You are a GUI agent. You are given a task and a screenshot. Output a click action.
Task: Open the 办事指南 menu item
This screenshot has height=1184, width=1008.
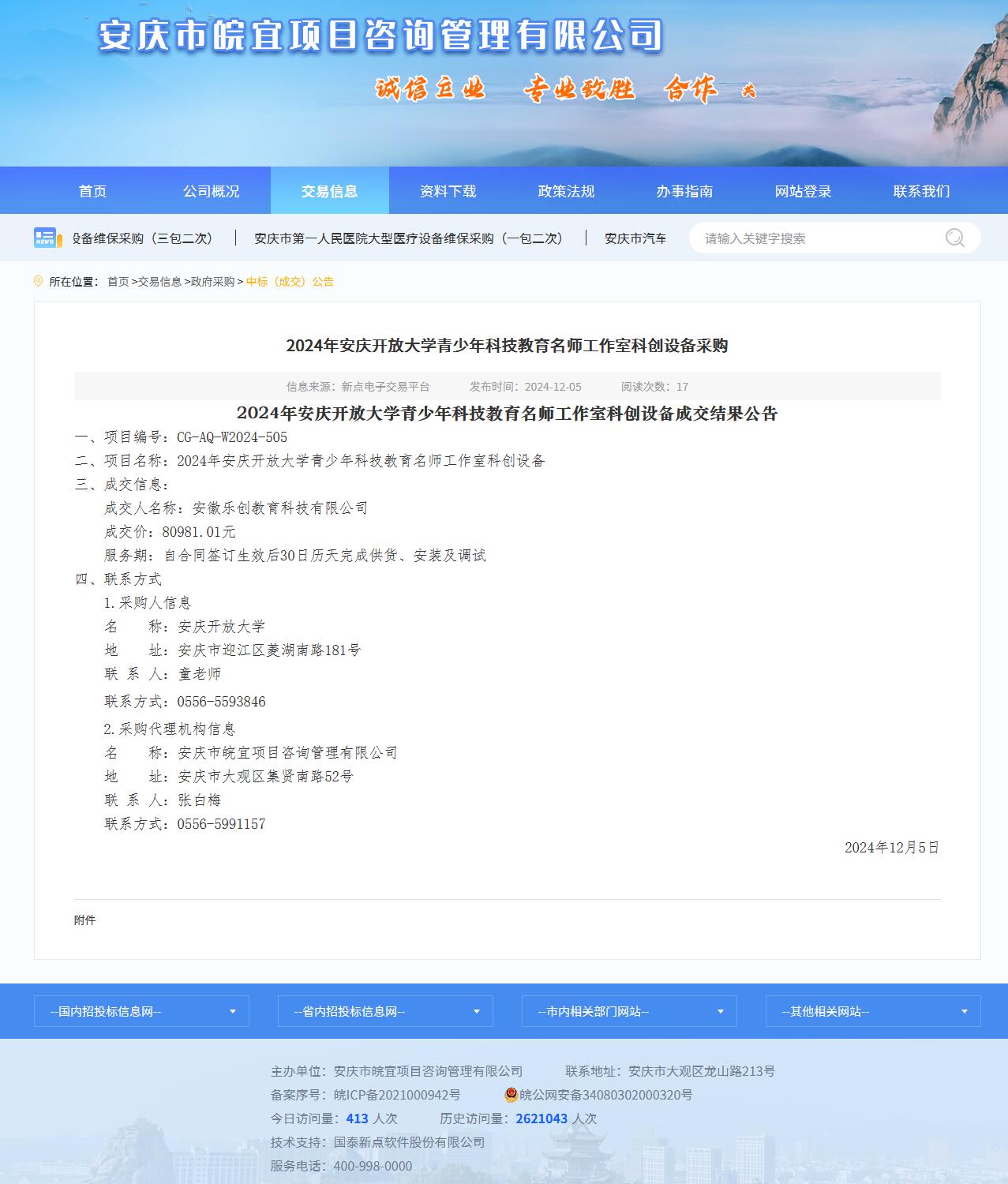click(x=684, y=191)
